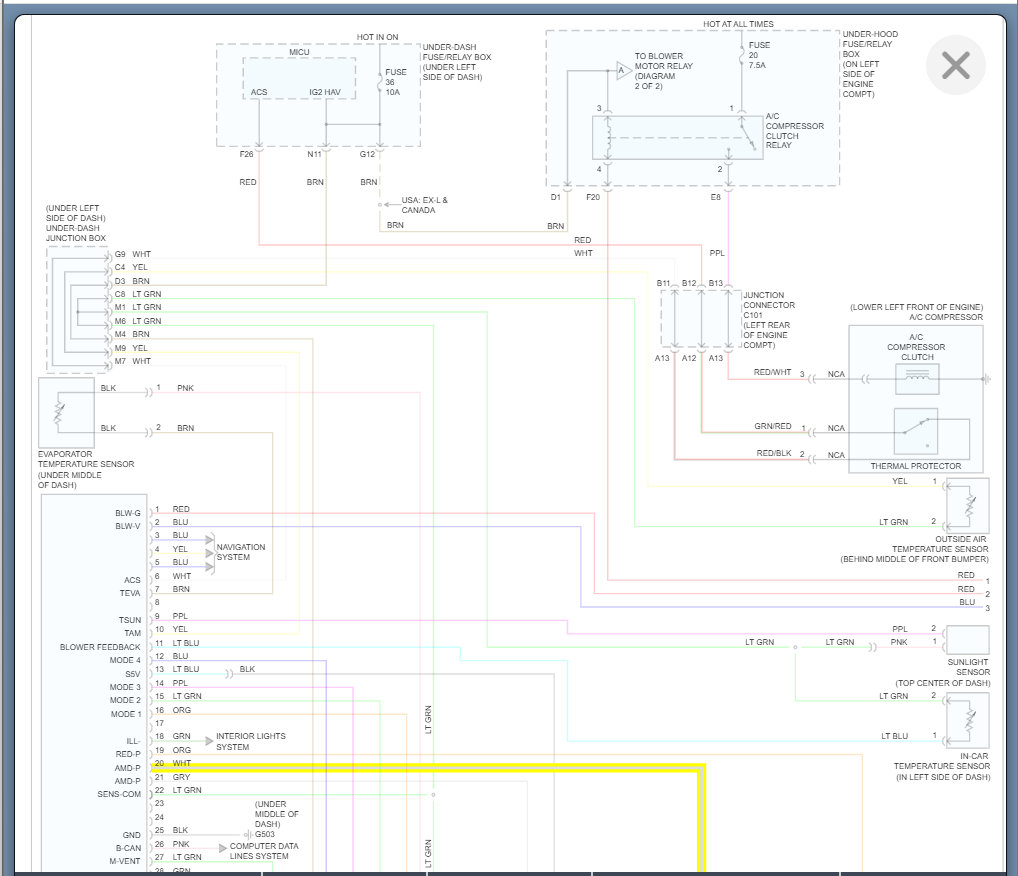Click the BLOWER FEEDBACK pin label
The image size is (1018, 876).
tap(100, 647)
